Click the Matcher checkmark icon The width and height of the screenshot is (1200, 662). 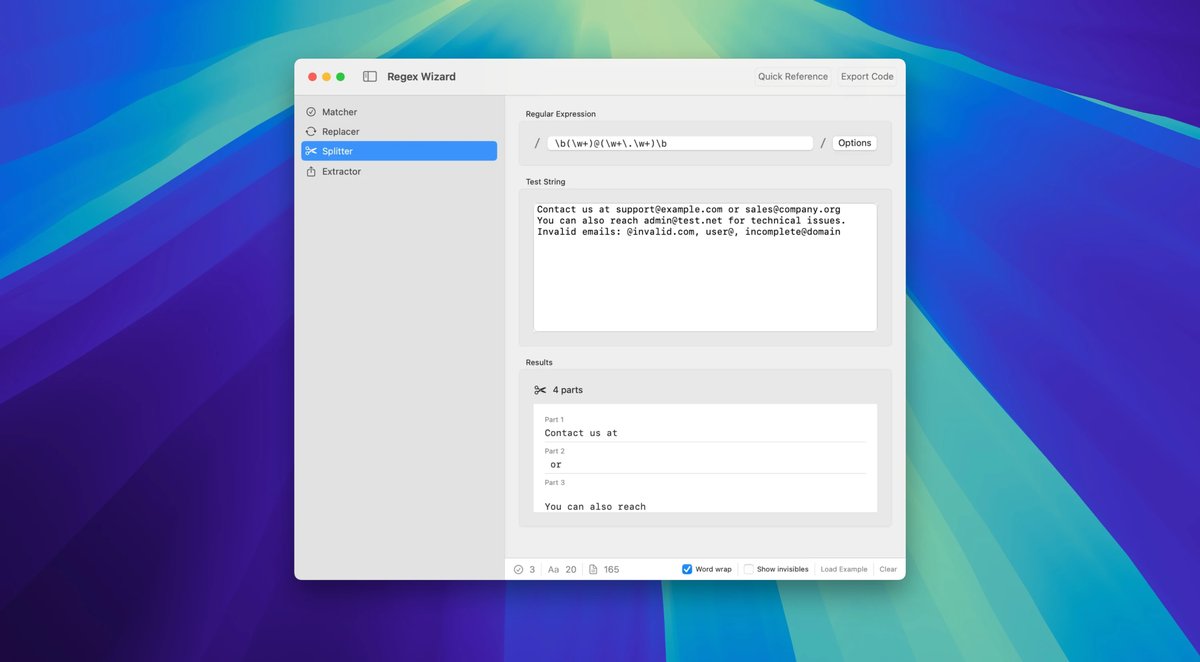(312, 111)
